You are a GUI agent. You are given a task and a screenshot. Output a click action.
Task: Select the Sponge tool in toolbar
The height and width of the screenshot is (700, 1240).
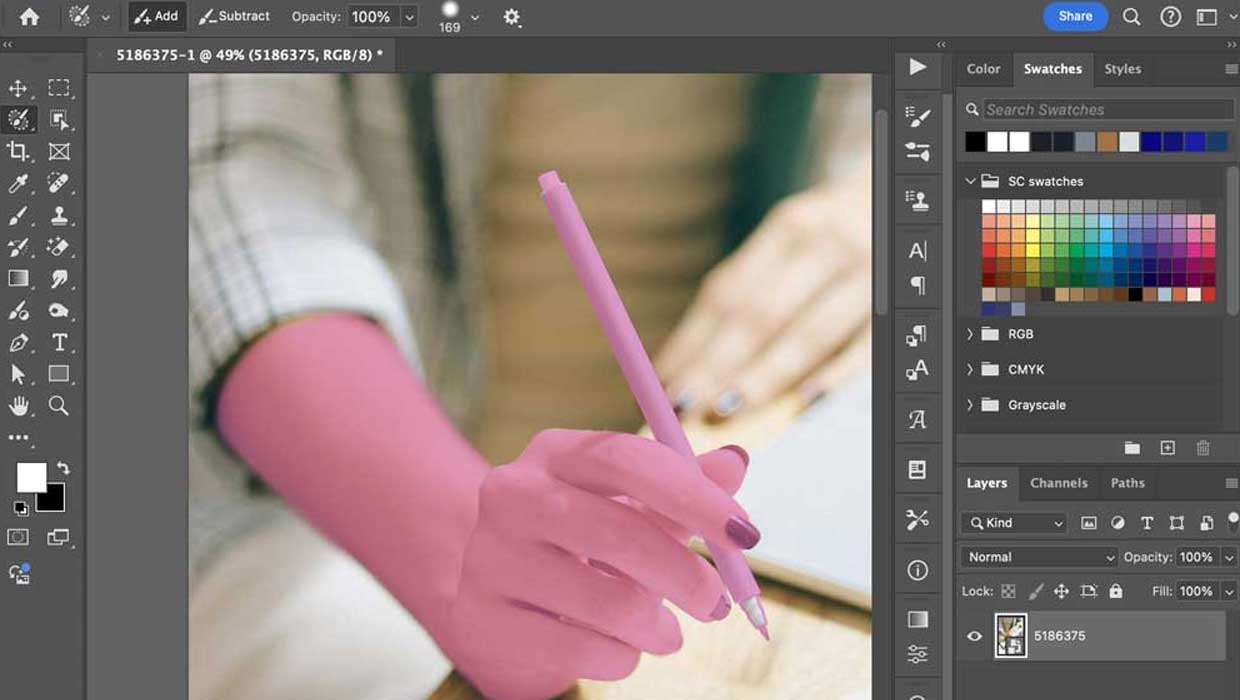59,311
